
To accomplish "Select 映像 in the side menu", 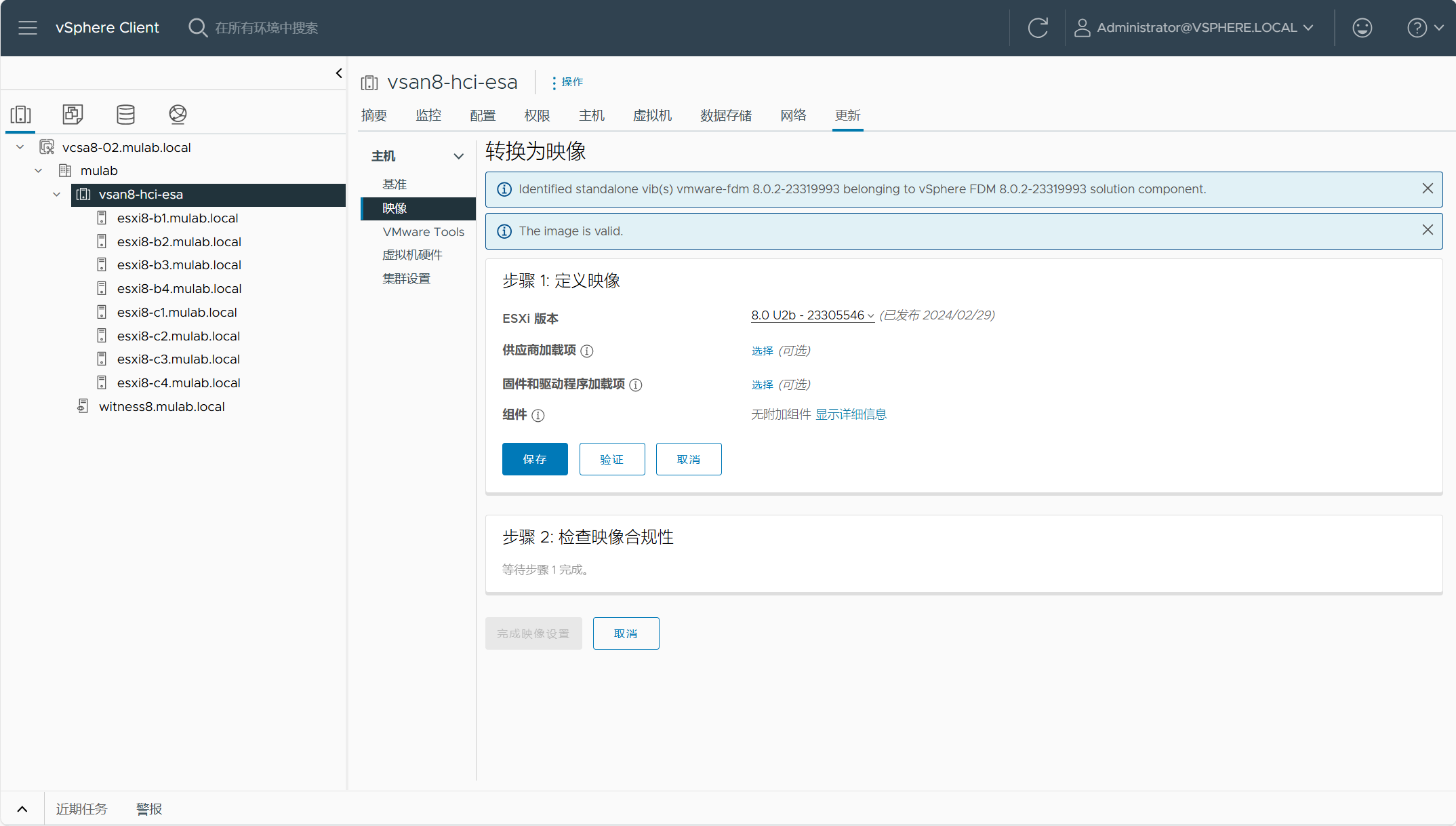I will pyautogui.click(x=419, y=208).
